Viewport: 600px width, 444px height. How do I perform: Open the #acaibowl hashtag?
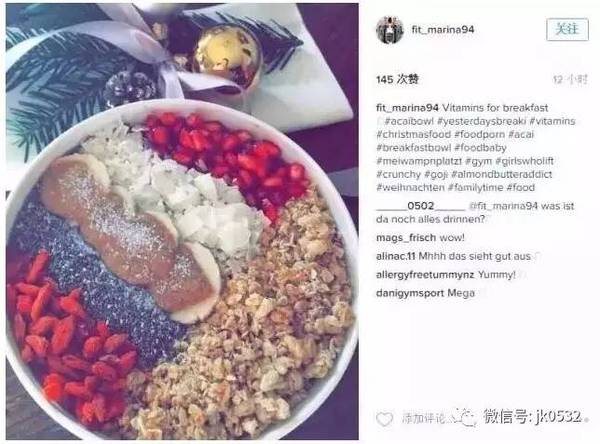click(x=409, y=121)
